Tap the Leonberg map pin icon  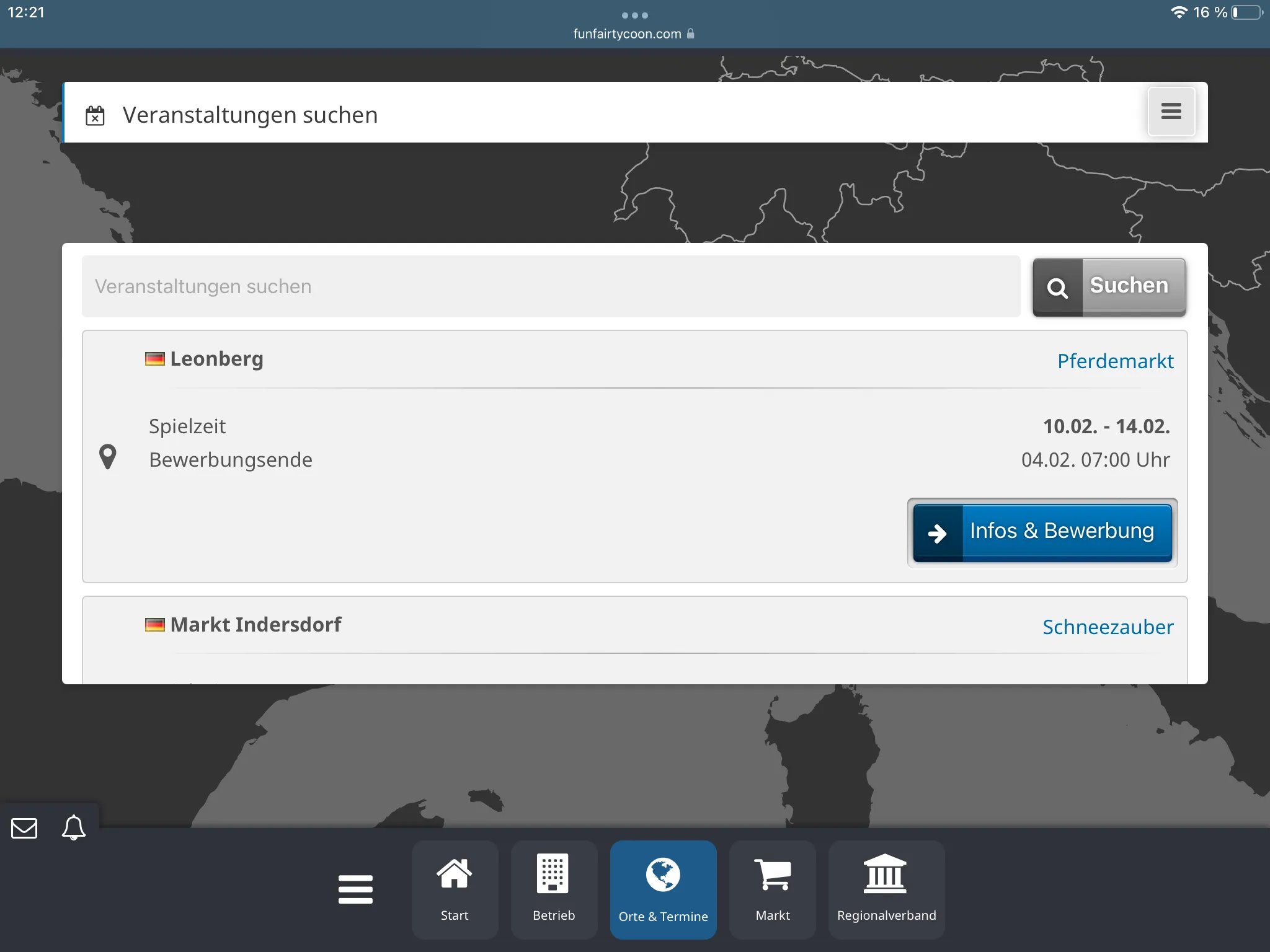pos(108,457)
